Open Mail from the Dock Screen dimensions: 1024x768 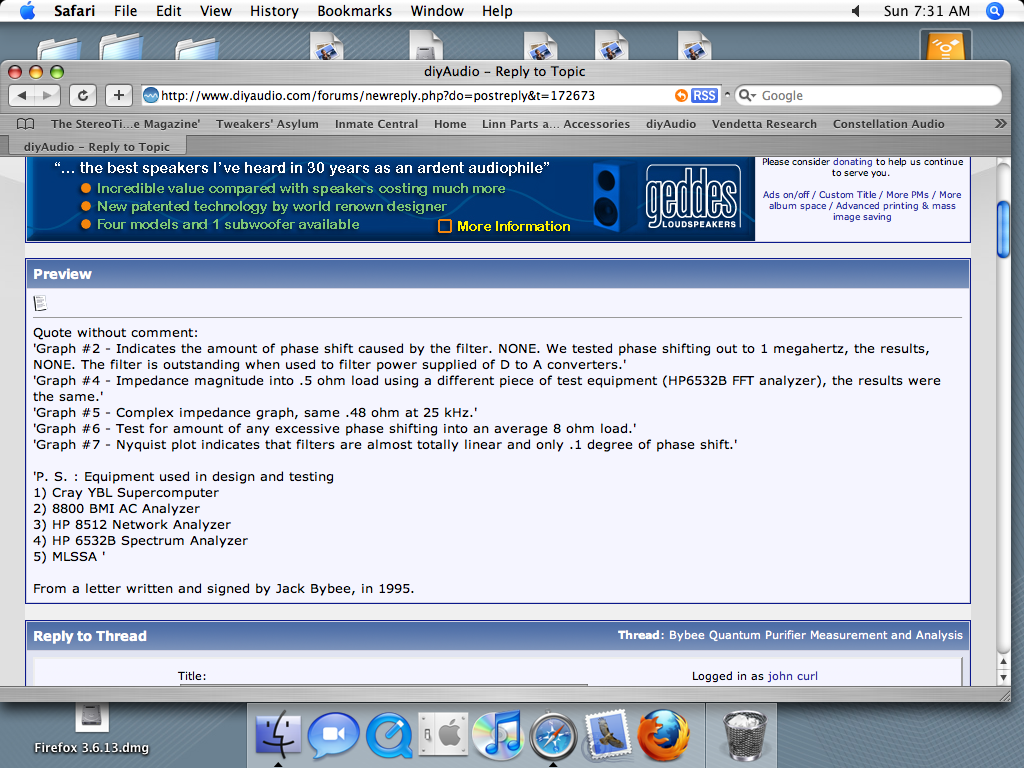pos(607,734)
